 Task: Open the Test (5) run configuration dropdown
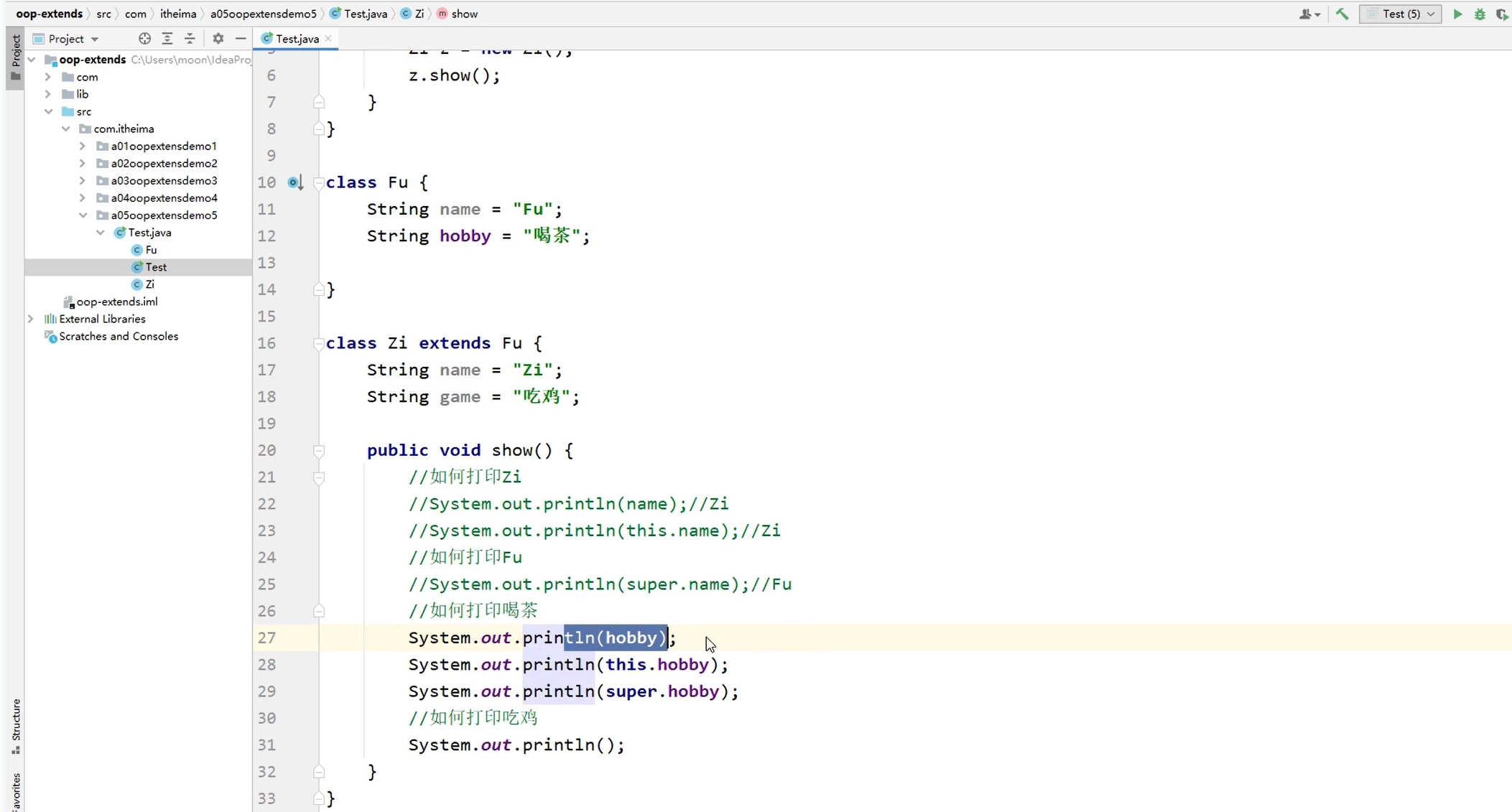click(1401, 14)
